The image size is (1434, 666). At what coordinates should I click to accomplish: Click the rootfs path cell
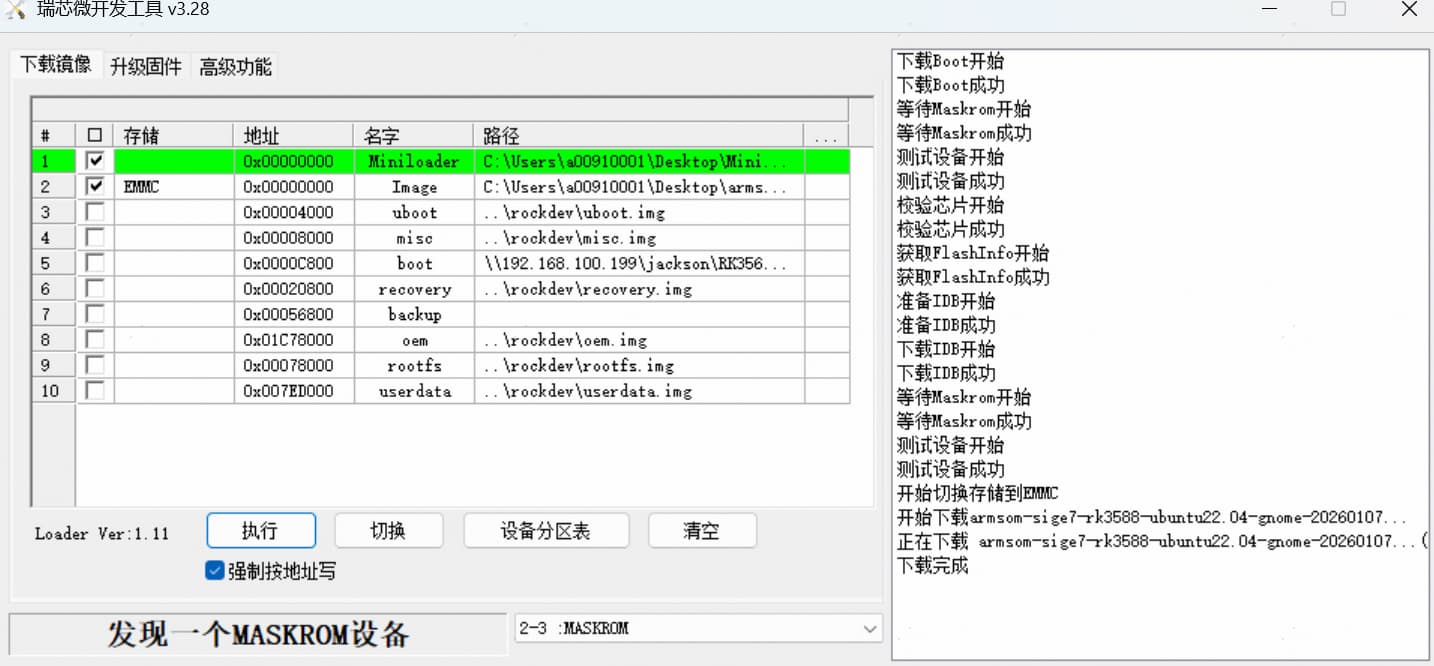pyautogui.click(x=638, y=366)
